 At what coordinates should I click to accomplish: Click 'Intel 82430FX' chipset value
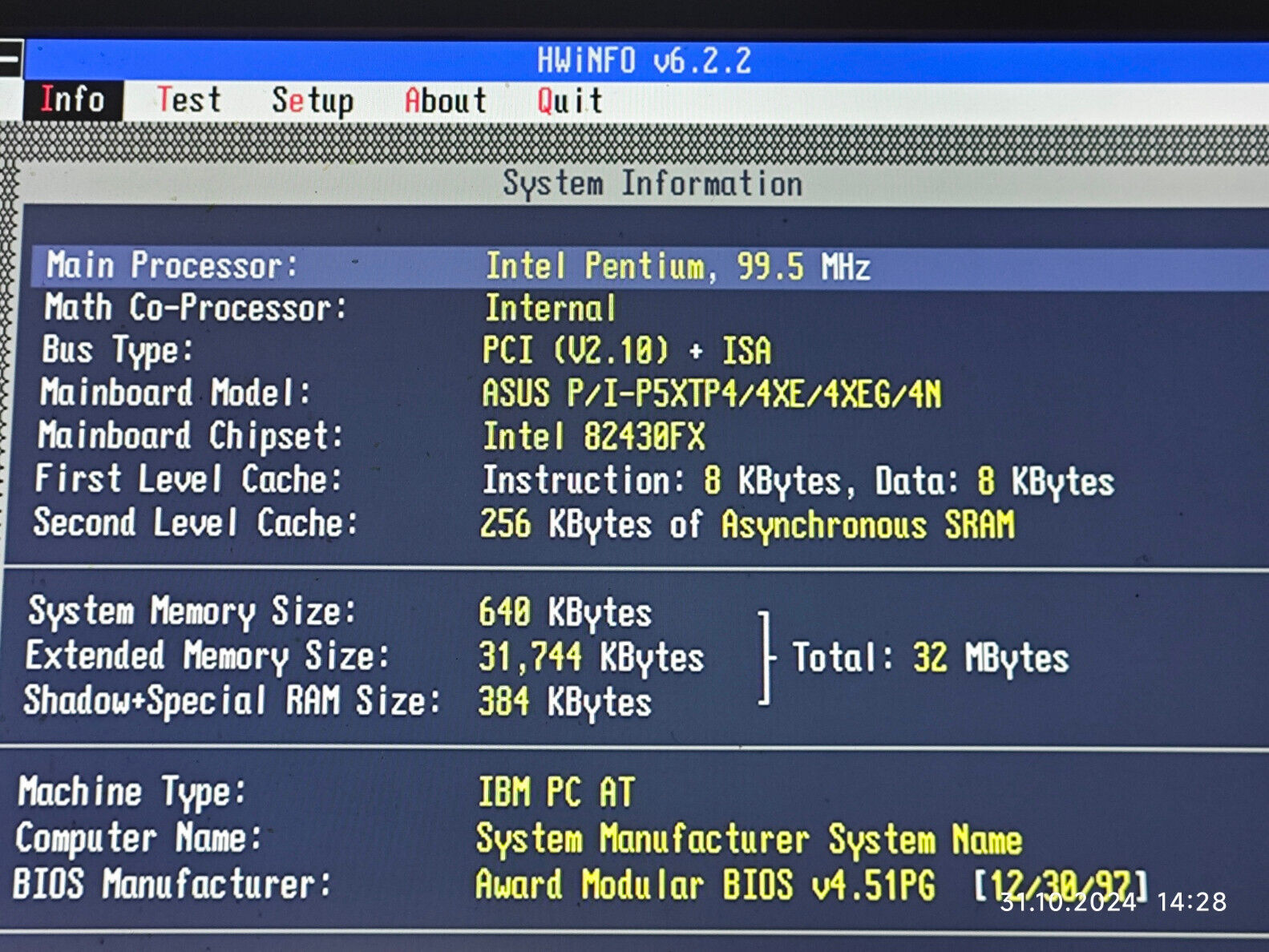[x=593, y=438]
